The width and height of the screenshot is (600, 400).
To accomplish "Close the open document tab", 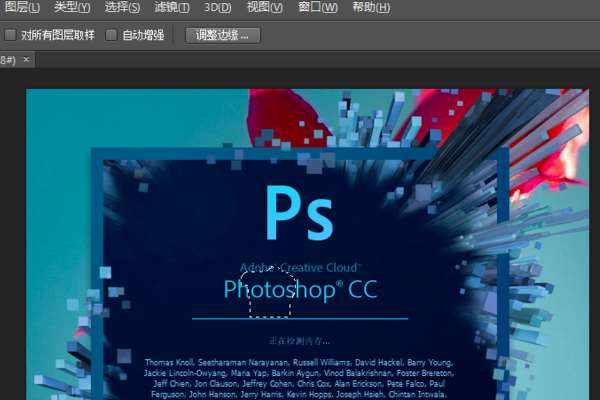I will [26, 60].
